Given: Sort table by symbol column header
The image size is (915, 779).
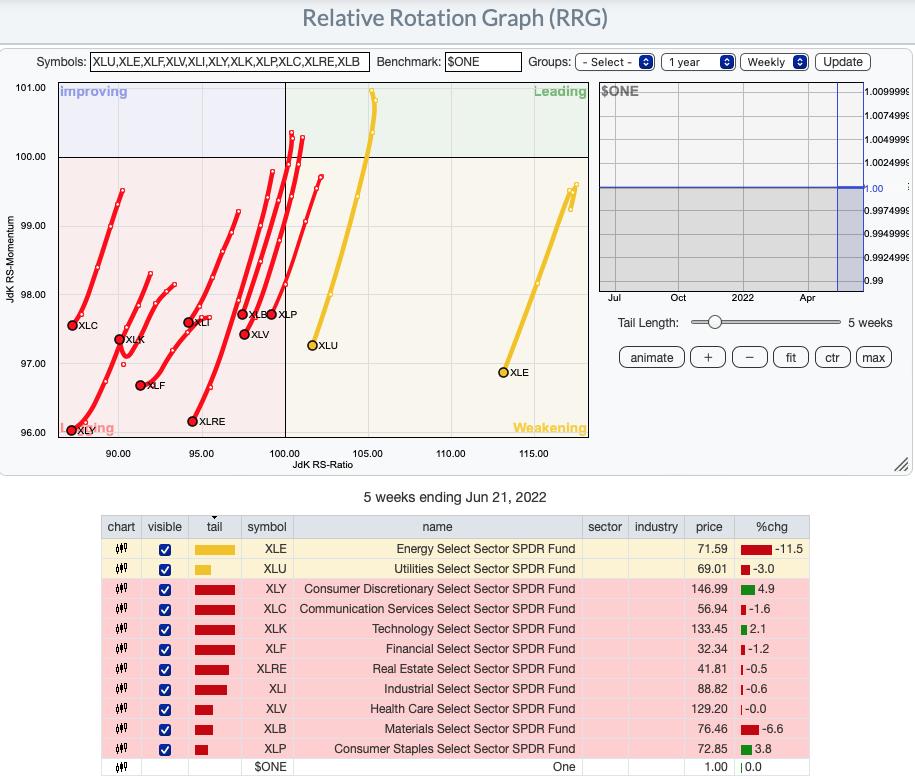Looking at the screenshot, I should click(267, 527).
